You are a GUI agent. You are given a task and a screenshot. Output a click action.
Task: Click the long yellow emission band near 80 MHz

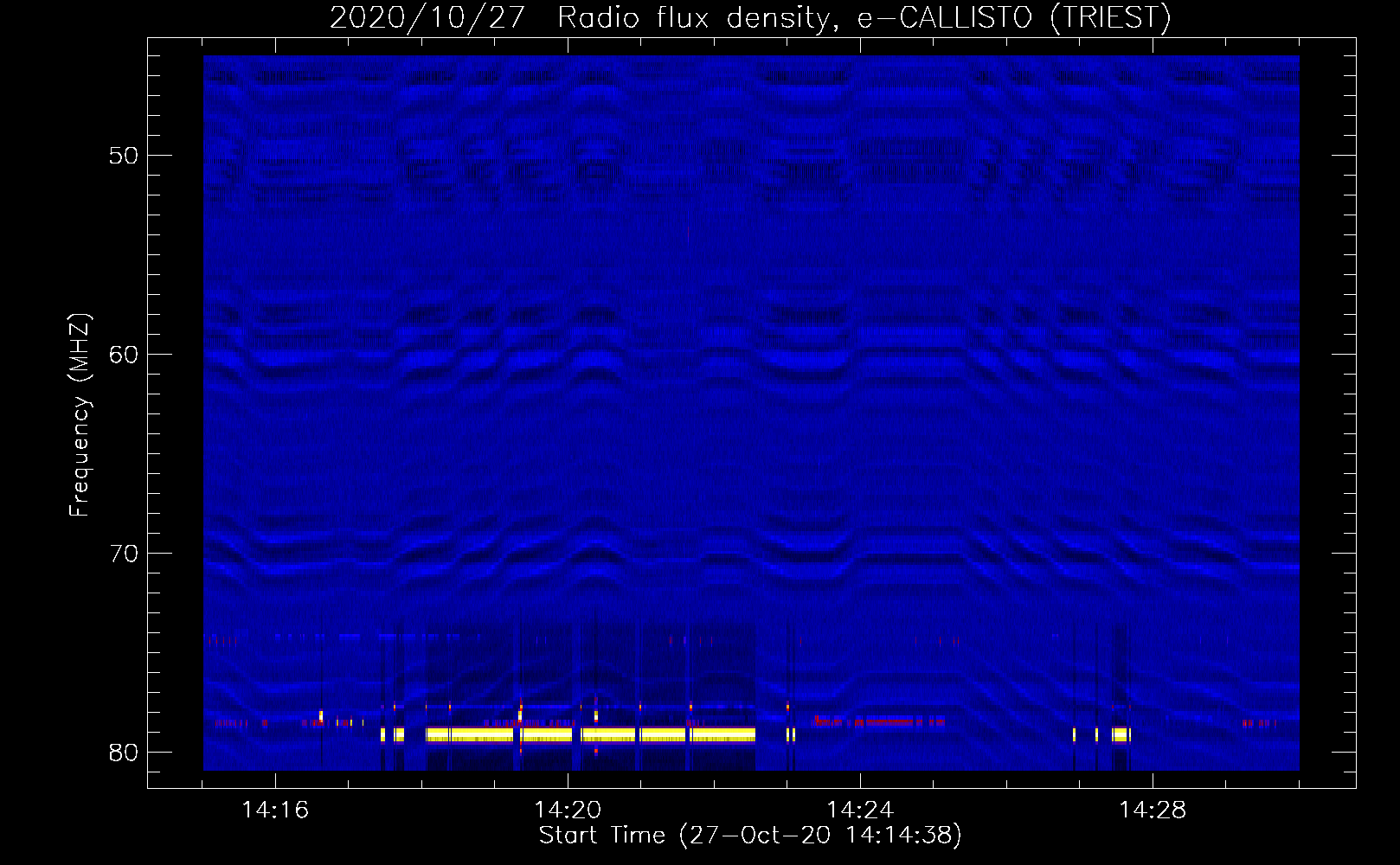coord(590,735)
